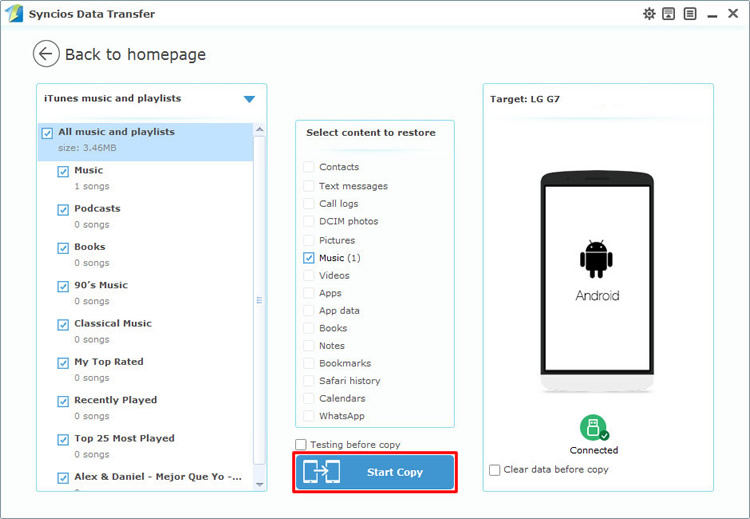Toggle the My Top Rated checkbox
The height and width of the screenshot is (519, 750).
pos(63,363)
